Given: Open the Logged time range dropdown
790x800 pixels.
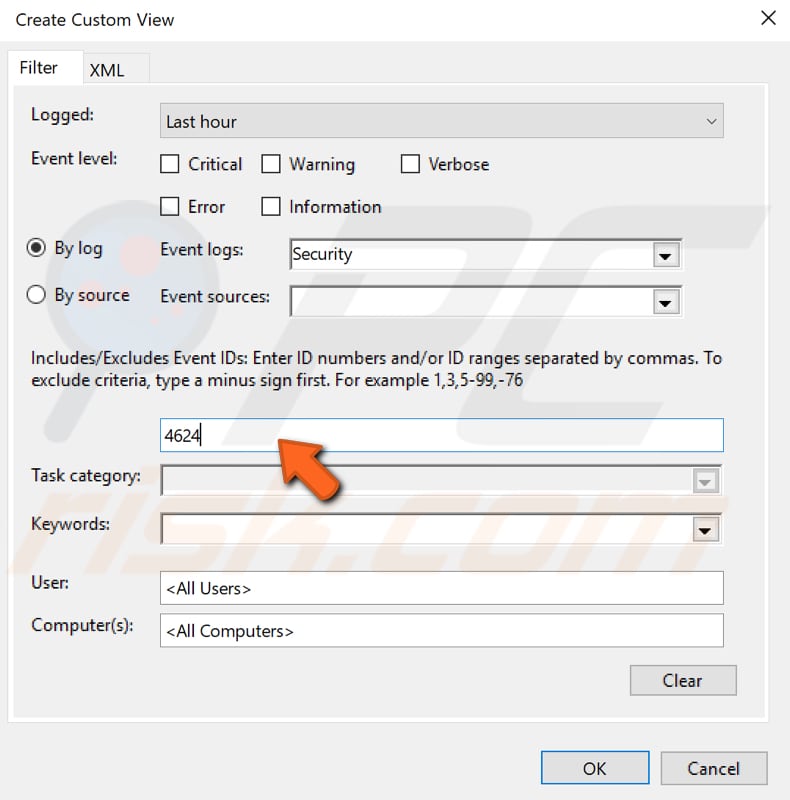Looking at the screenshot, I should pos(441,121).
